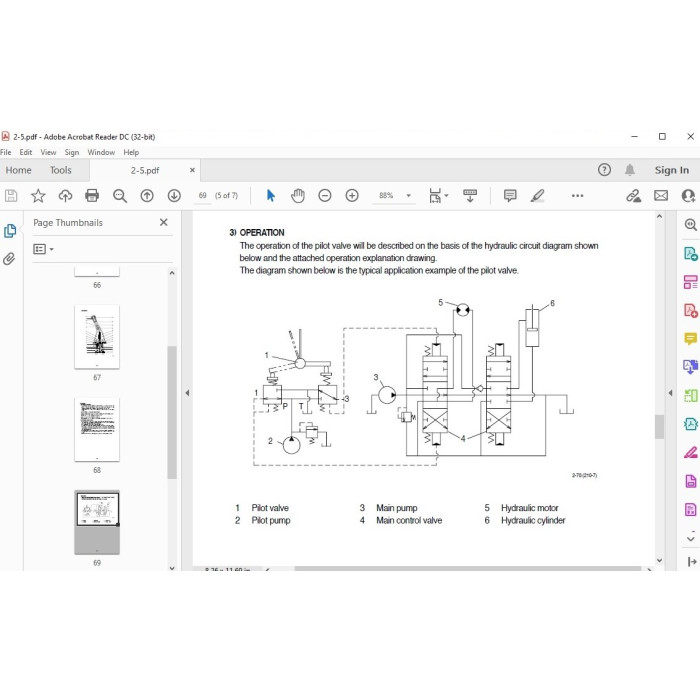Close the 2-5.pdf tab

(x=192, y=170)
